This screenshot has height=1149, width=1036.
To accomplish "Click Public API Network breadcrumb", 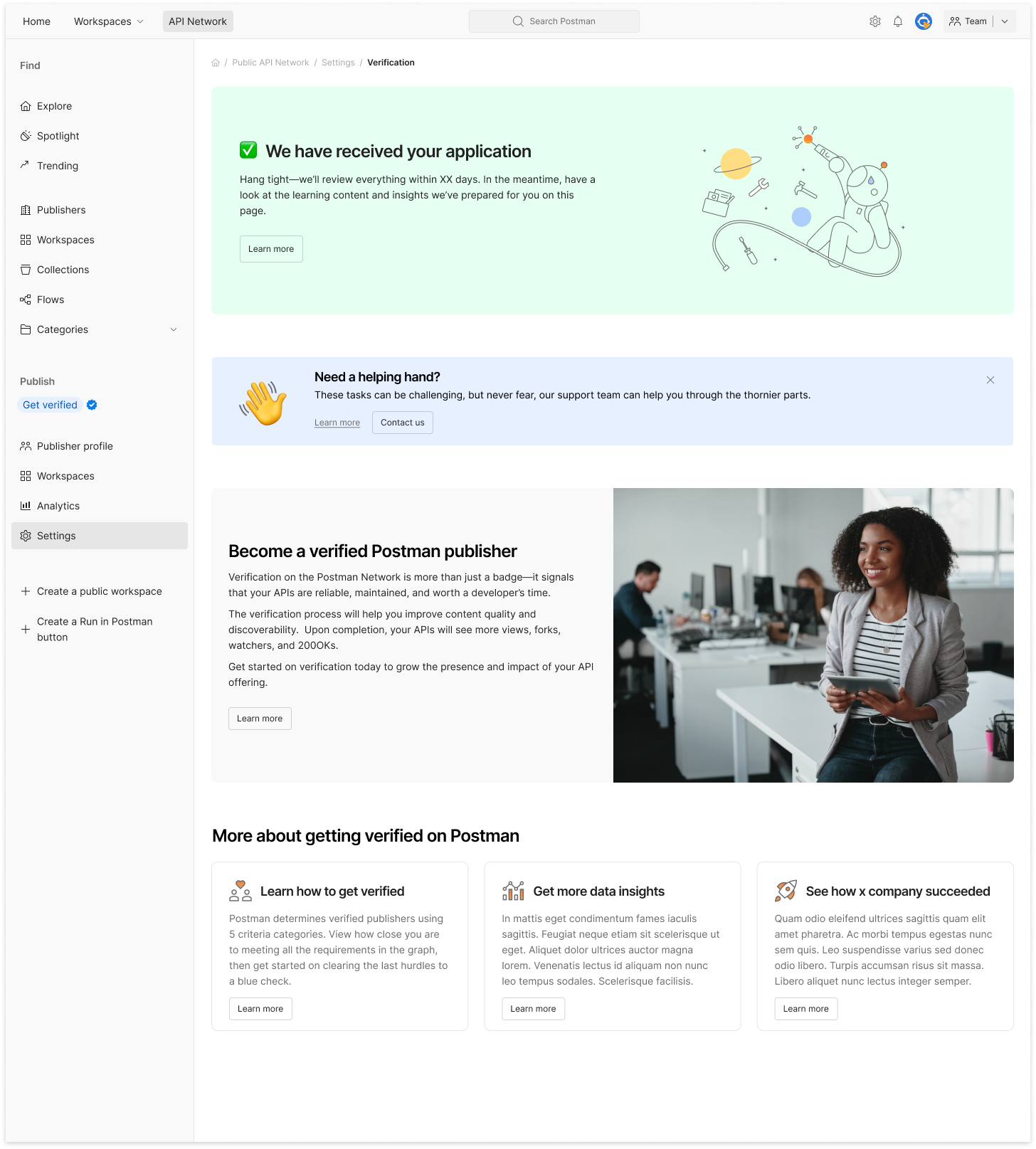I will pyautogui.click(x=270, y=63).
